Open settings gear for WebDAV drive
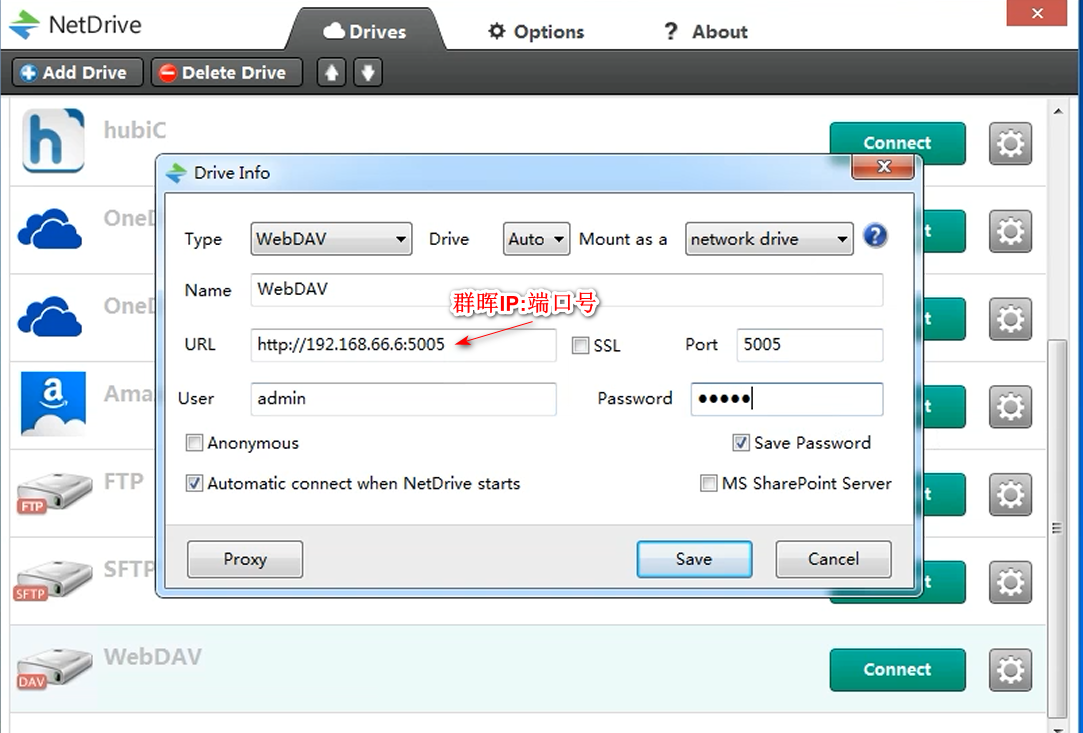 (1010, 670)
